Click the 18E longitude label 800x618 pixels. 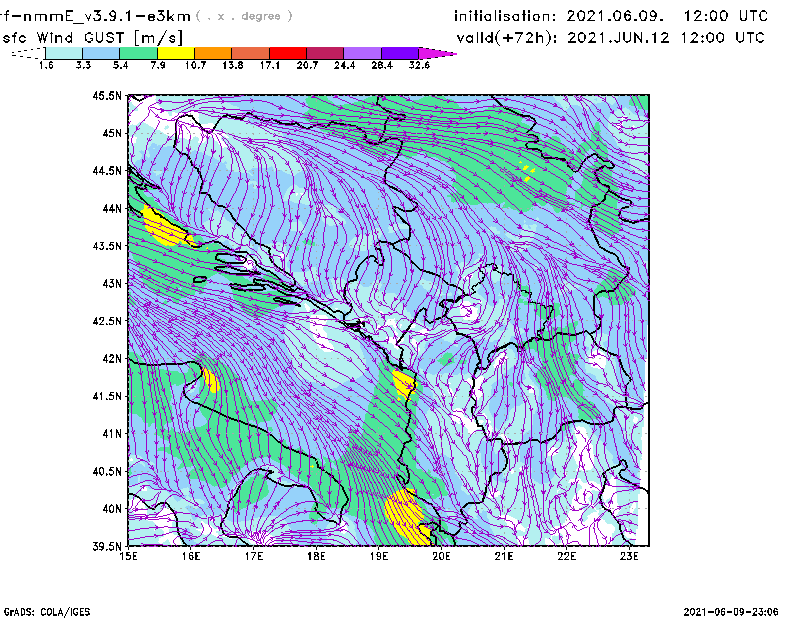pyautogui.click(x=316, y=556)
